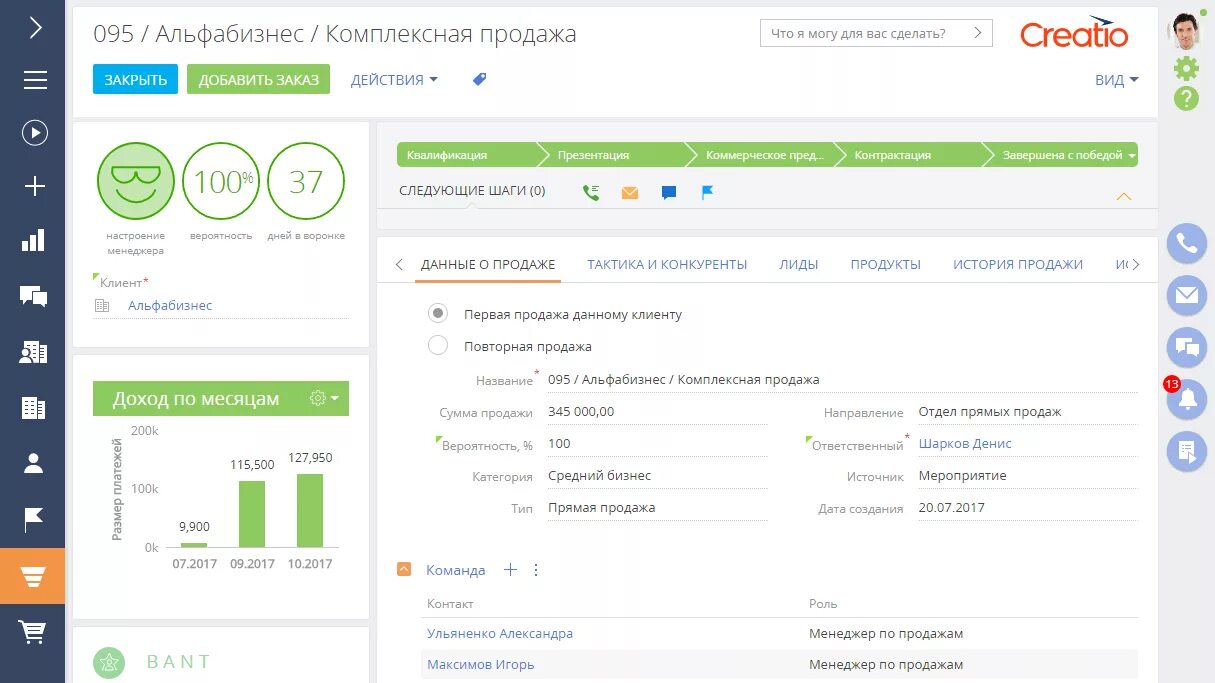This screenshot has width=1215, height=683.
Task: Open Шарков Денис responsible link
Action: [x=965, y=444]
